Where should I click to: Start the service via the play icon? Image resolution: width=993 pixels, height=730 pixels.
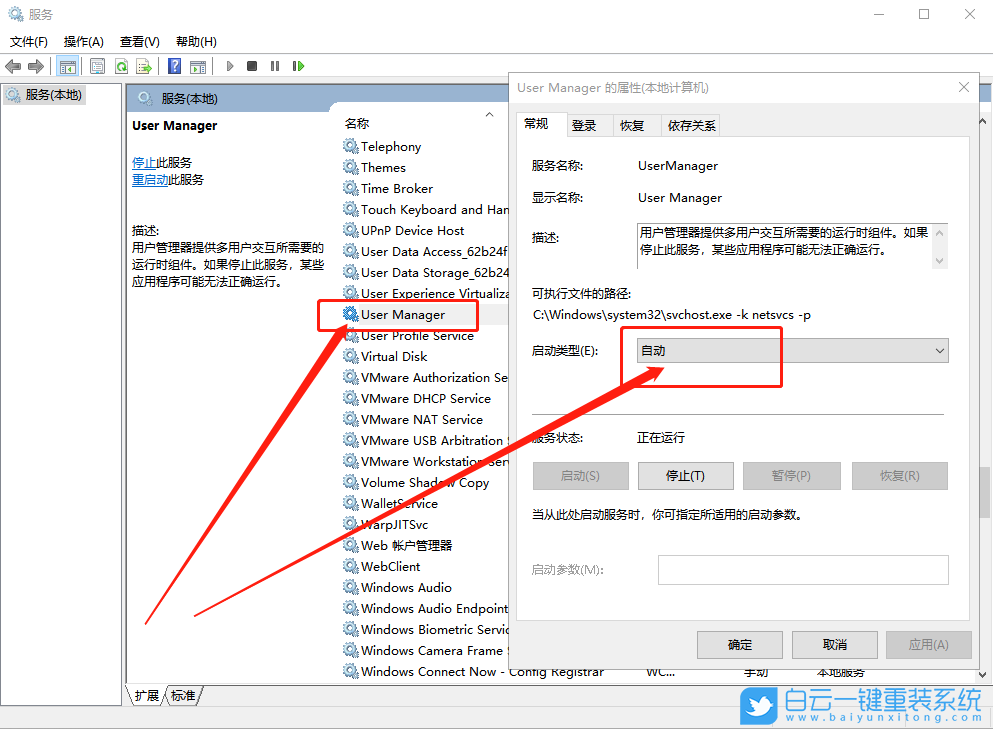230,66
